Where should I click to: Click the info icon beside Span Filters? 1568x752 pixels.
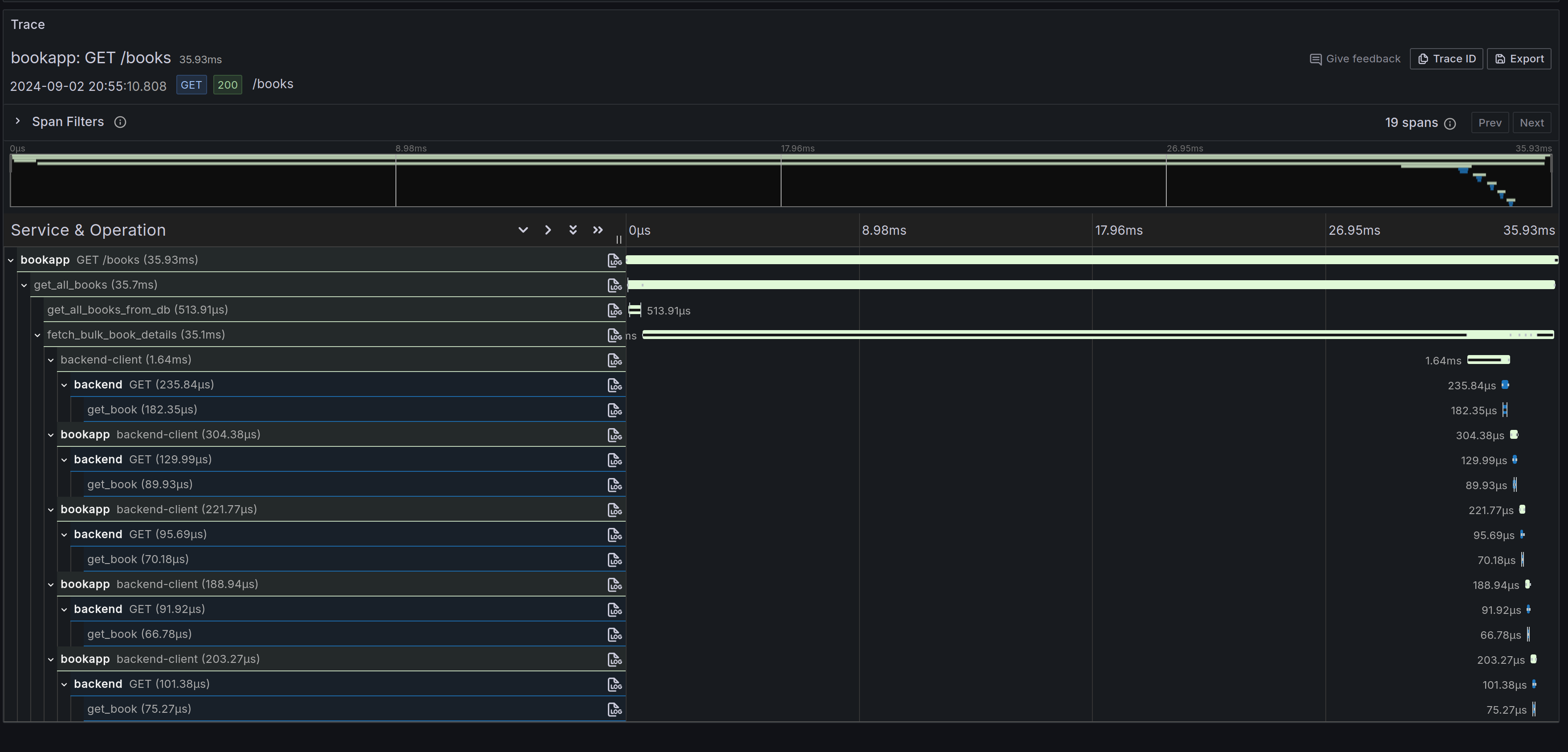pyautogui.click(x=121, y=123)
